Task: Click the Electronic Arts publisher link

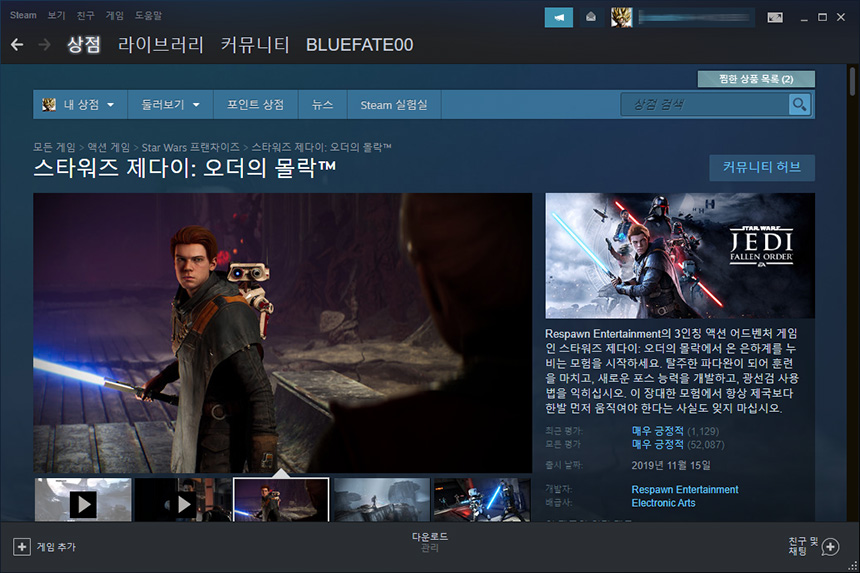Action: [663, 503]
